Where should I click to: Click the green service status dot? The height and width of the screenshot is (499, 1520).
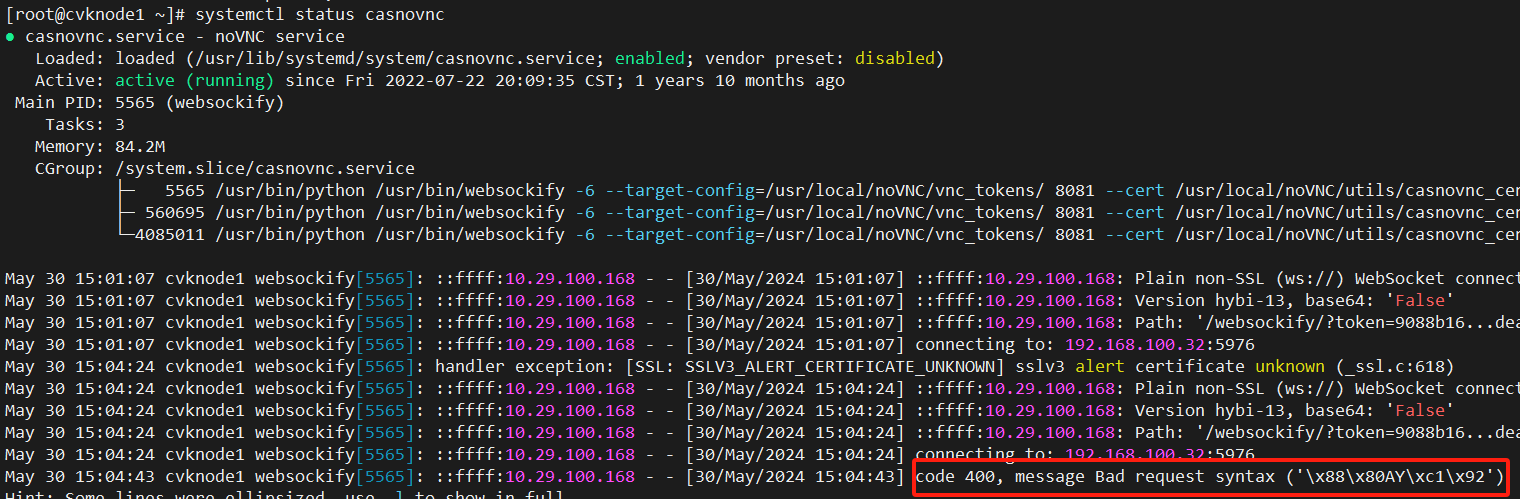tap(11, 37)
